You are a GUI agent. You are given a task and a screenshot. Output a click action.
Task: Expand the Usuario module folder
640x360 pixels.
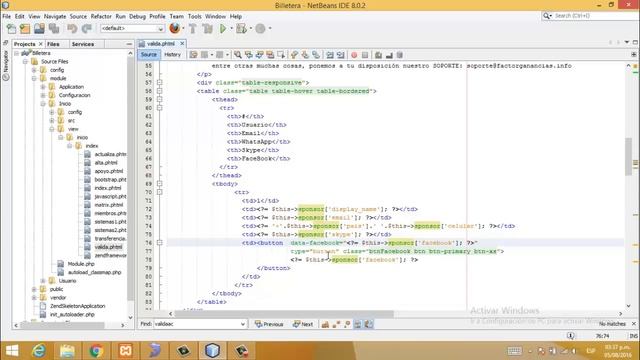(x=43, y=281)
